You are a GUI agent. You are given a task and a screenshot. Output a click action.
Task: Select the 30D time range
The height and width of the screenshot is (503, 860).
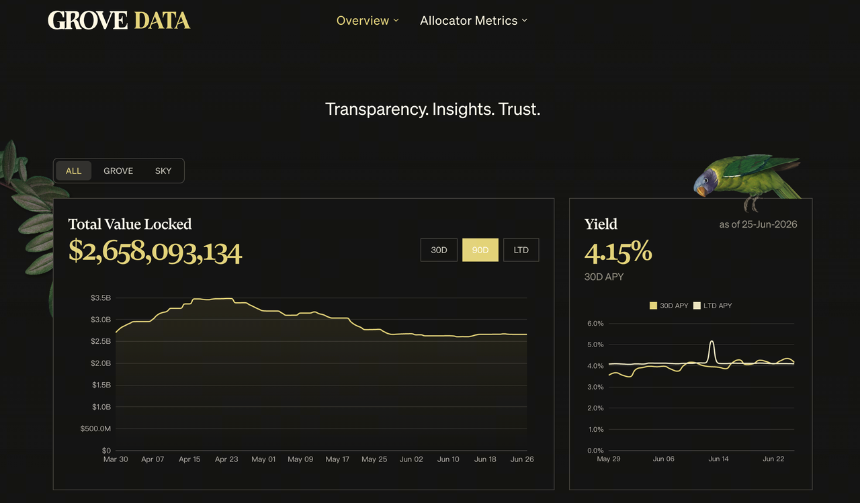(x=439, y=250)
